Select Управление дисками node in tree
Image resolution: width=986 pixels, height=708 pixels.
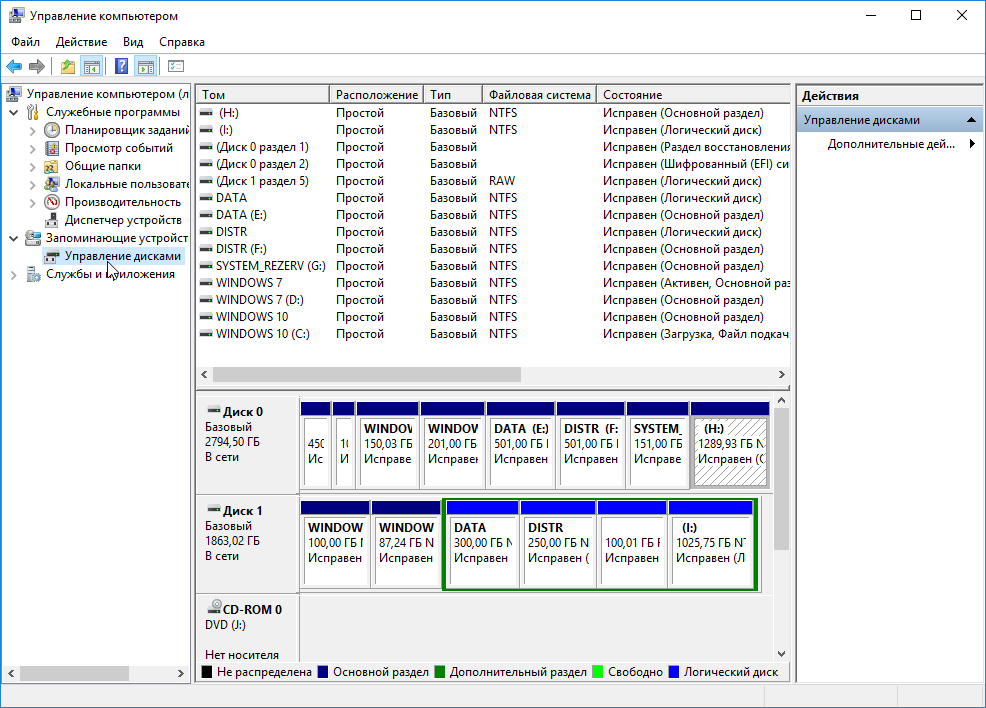pyautogui.click(x=114, y=256)
